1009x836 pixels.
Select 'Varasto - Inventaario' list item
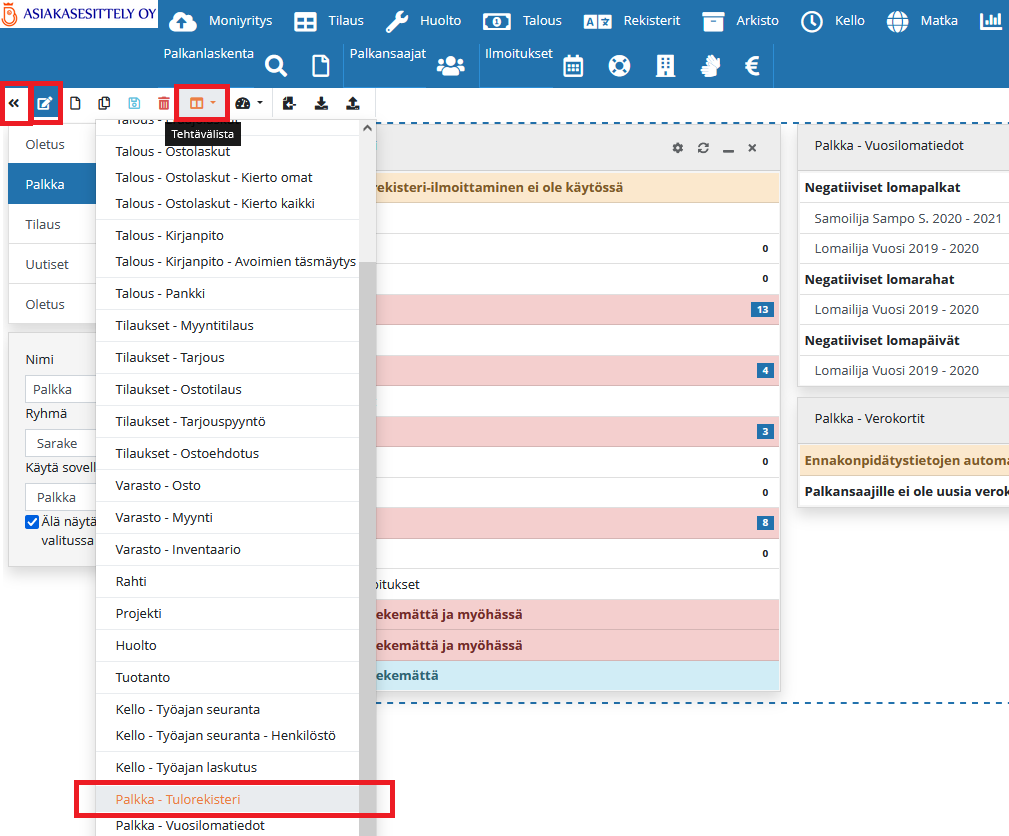178,549
